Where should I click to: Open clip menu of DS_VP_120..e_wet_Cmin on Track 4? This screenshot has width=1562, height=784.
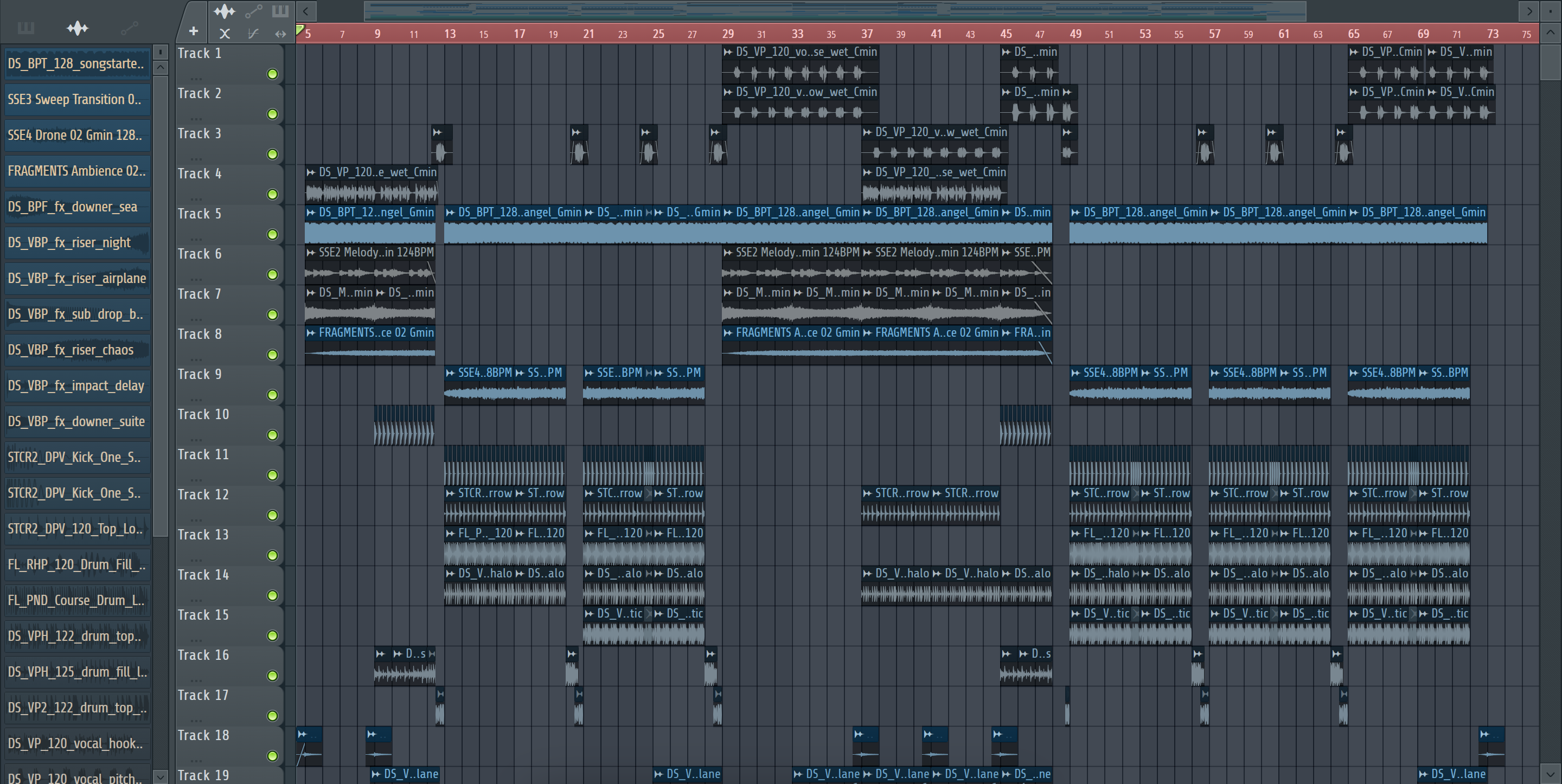tap(311, 172)
